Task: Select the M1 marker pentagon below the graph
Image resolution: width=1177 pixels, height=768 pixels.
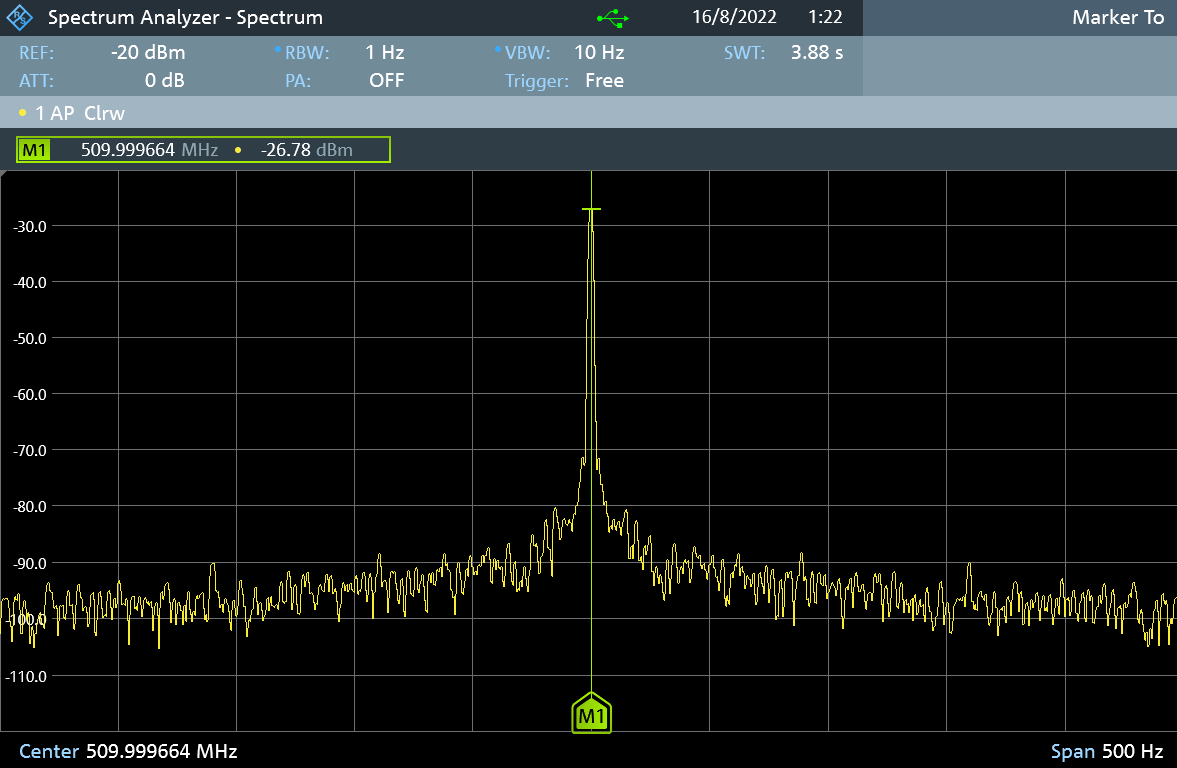Action: (591, 713)
